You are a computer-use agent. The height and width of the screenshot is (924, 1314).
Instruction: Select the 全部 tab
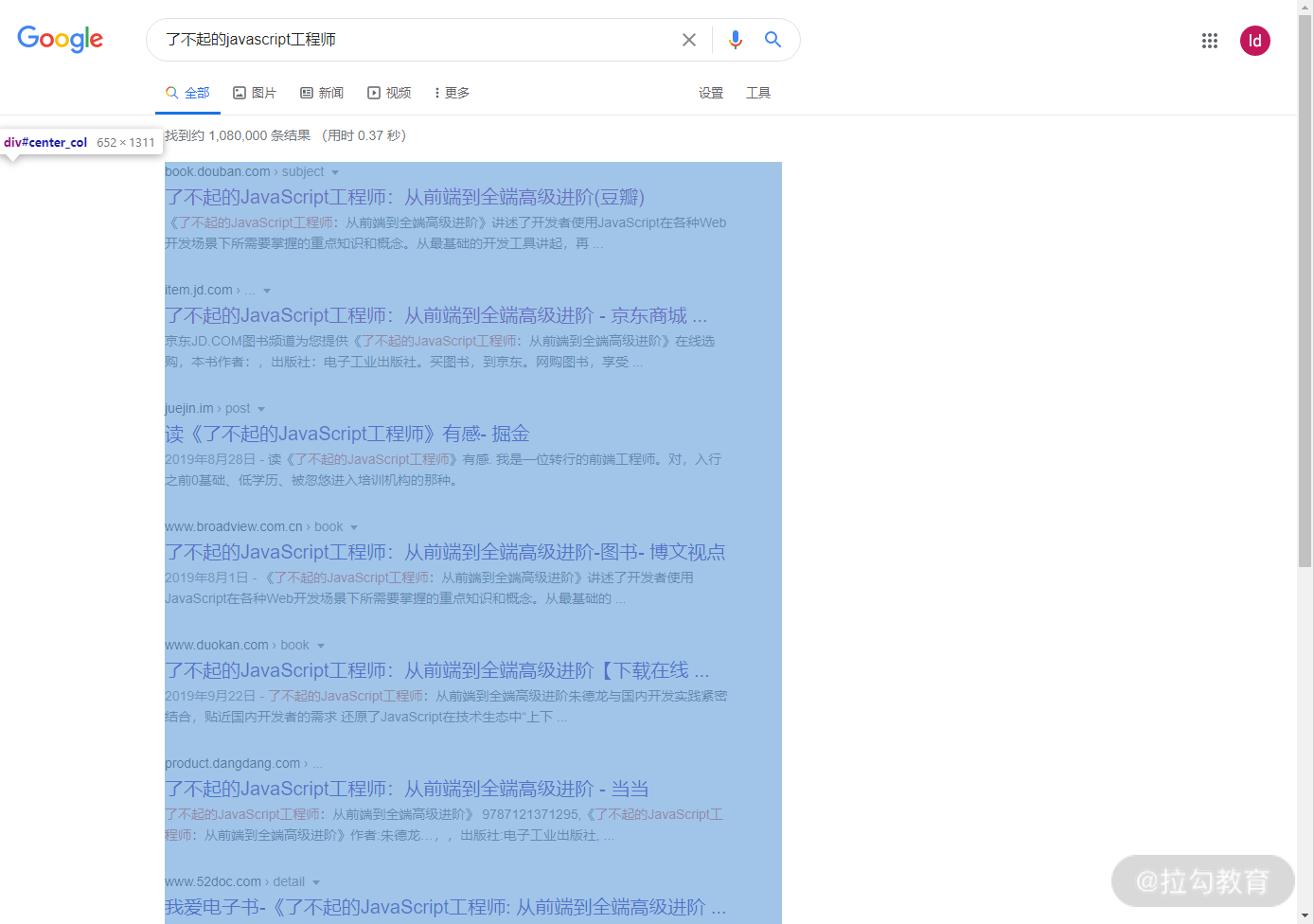187,93
